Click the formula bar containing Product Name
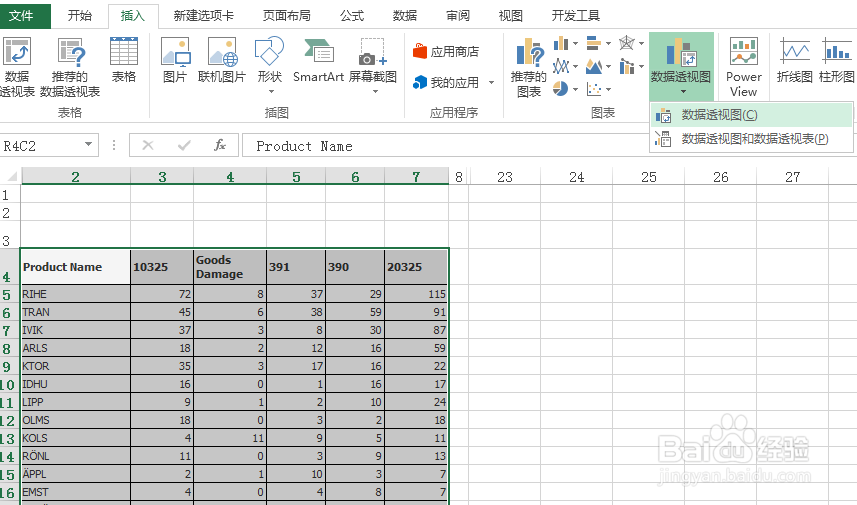Viewport: 857px width, 505px height. point(445,145)
